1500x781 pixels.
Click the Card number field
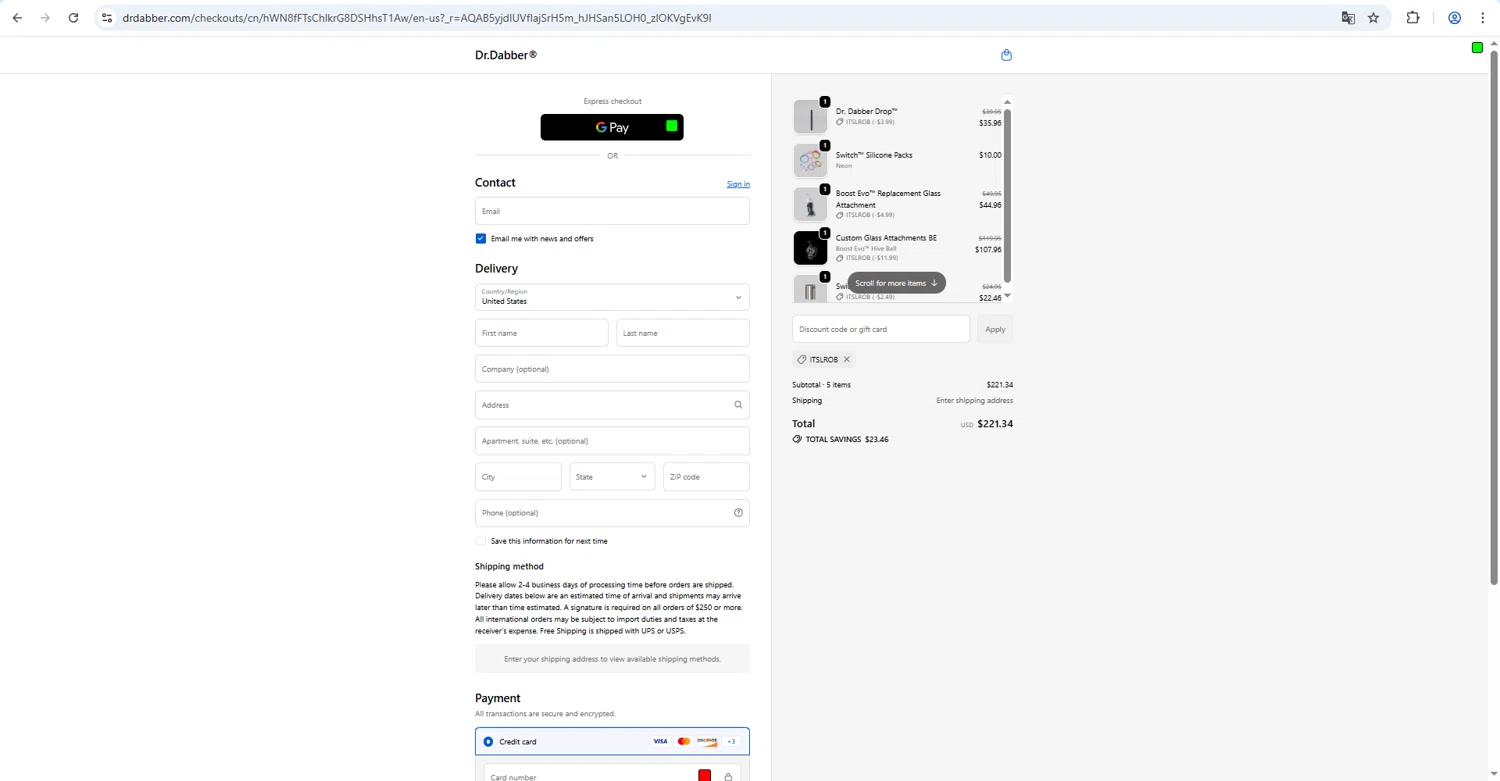pos(612,774)
